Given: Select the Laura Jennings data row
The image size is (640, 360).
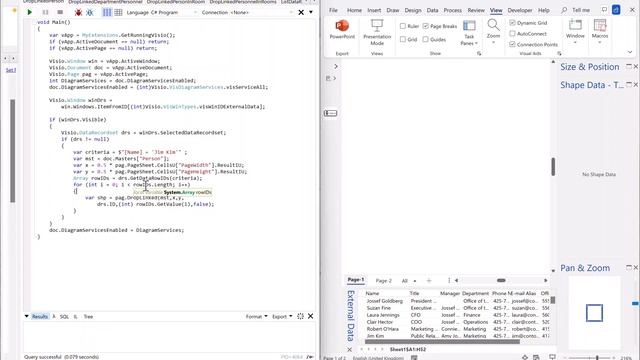Looking at the screenshot, I should pyautogui.click(x=457, y=315).
